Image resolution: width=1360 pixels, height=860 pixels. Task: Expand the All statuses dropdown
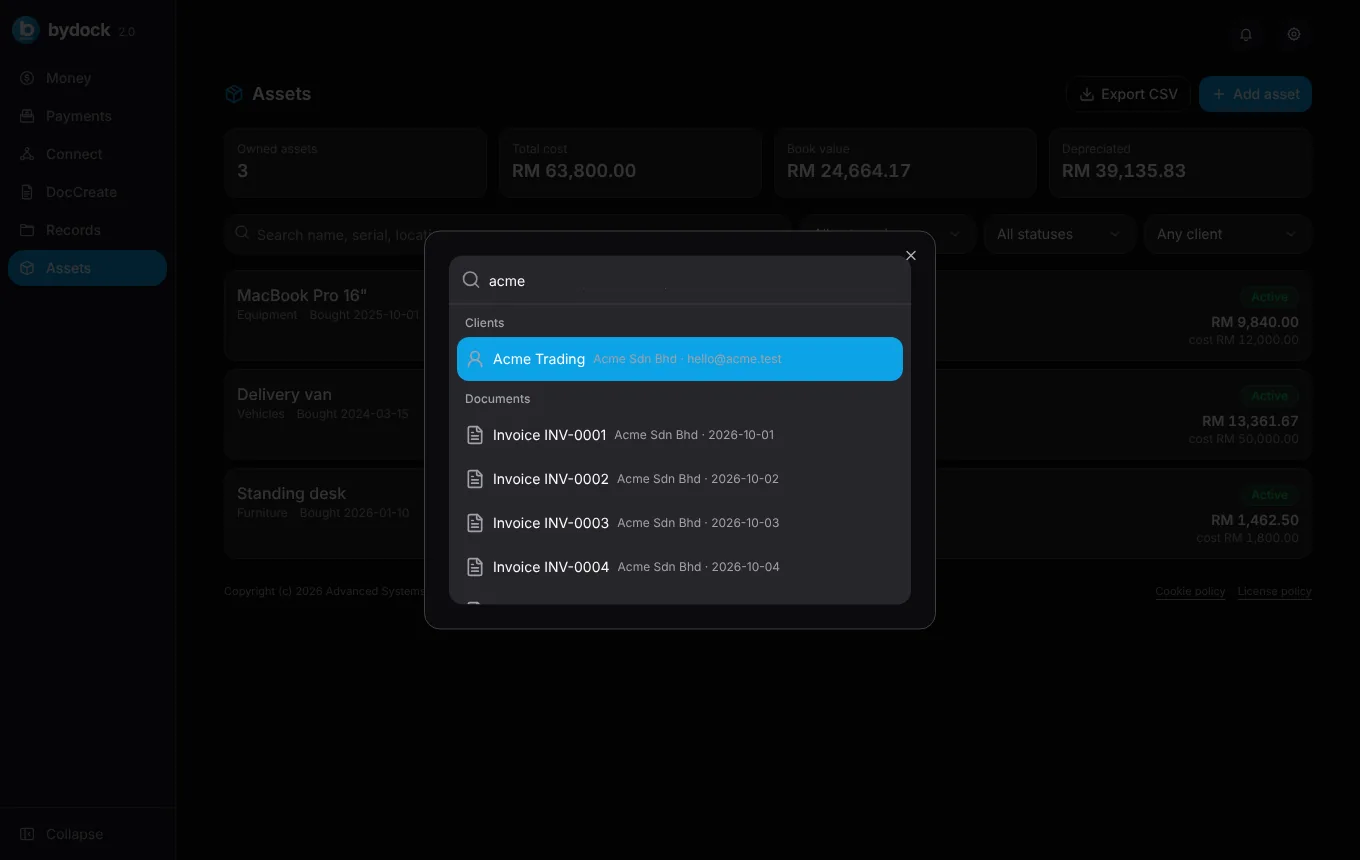tap(1060, 234)
